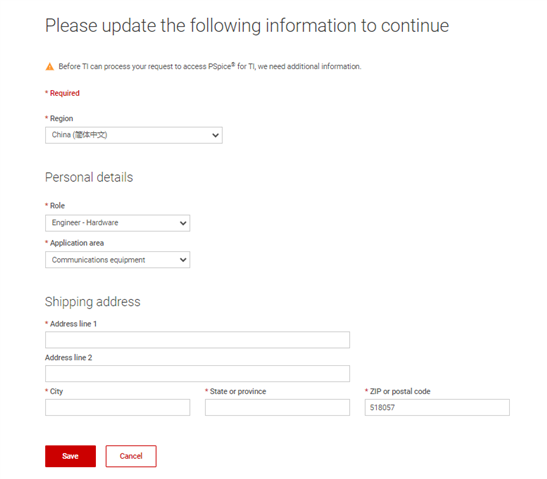Click the Personal details heading
Image resolution: width=547 pixels, height=479 pixels.
(x=89, y=177)
